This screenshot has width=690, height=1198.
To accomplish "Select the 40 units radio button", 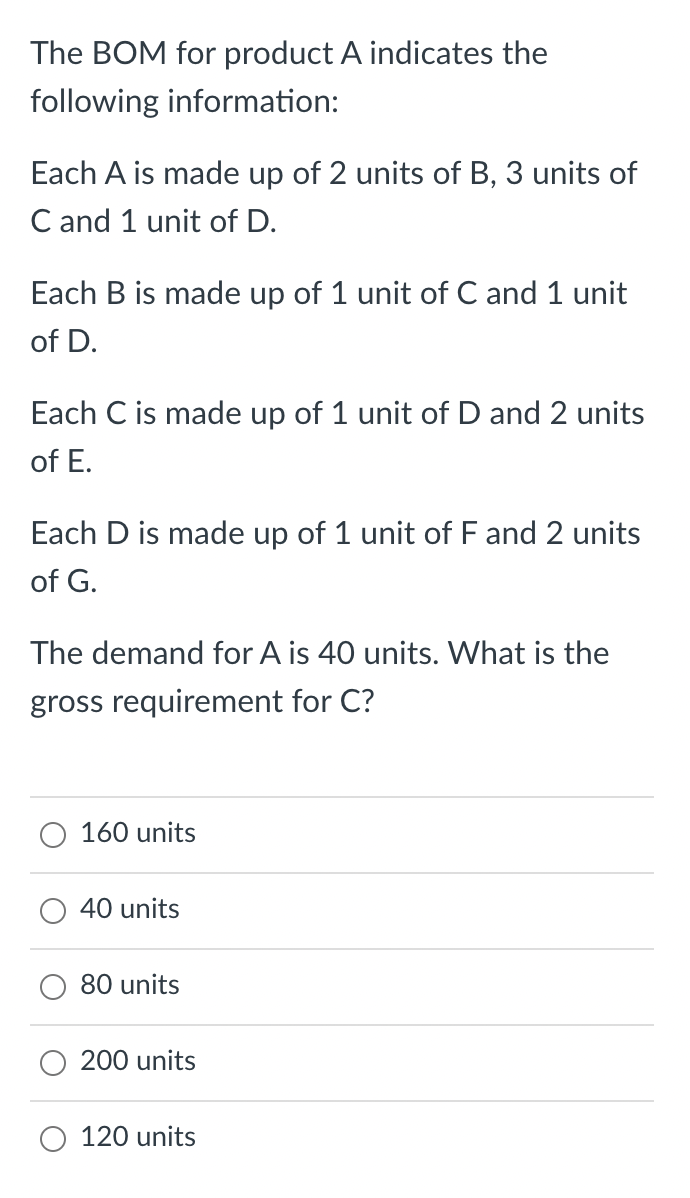I will (x=53, y=910).
